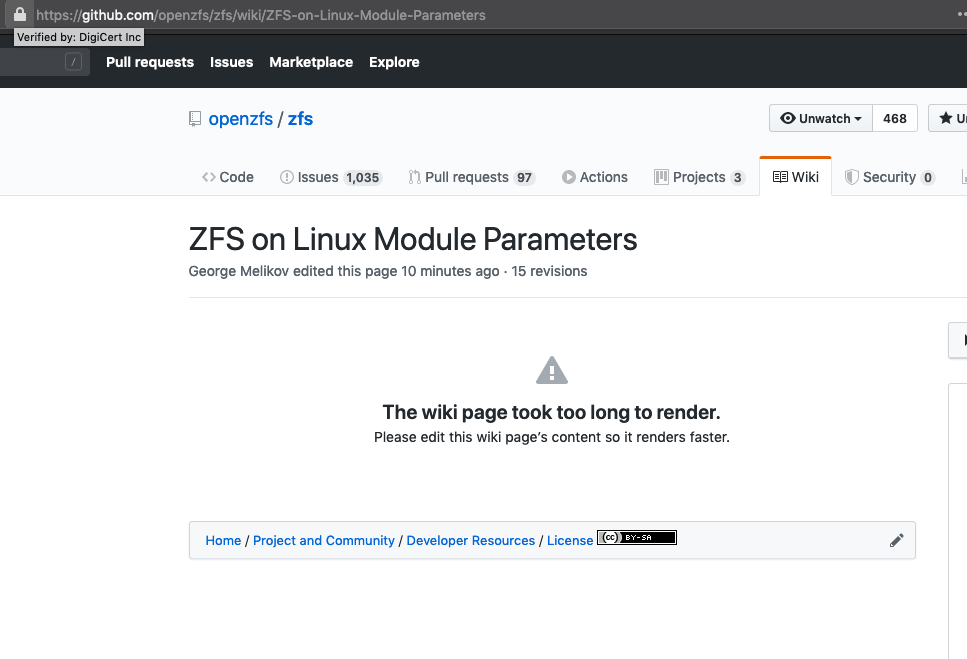Switch to the repository Issues tab
Screen dimensions: 967x659
(x=331, y=178)
